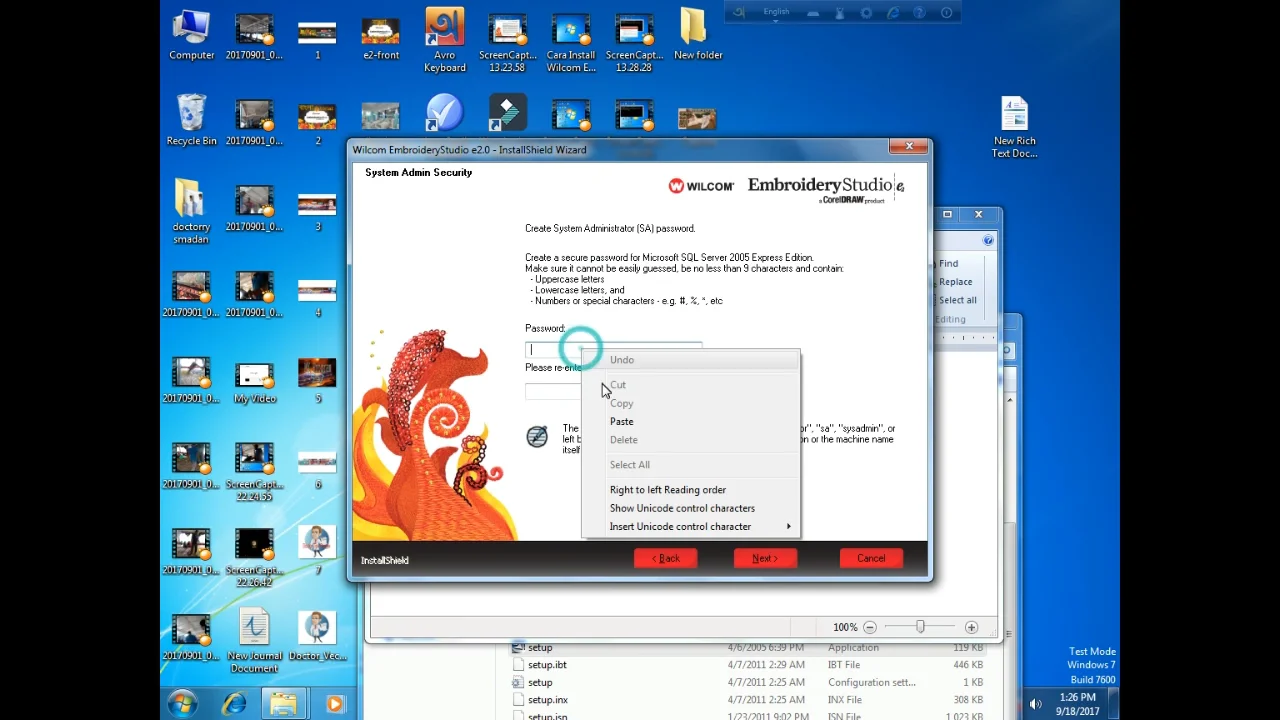The width and height of the screenshot is (1280, 720).
Task: Adjust the WordPad zoom slider handle
Action: 920,627
